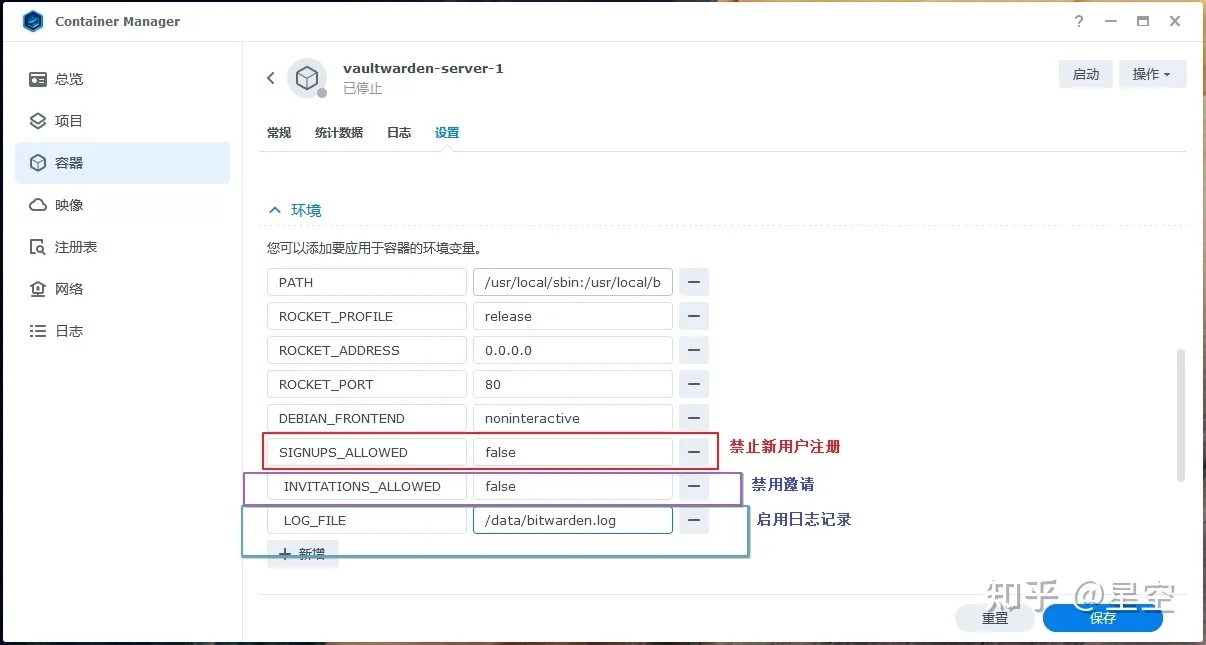Click the INVITATIONS_ALLOWED value field
The image size is (1206, 645).
tap(572, 486)
